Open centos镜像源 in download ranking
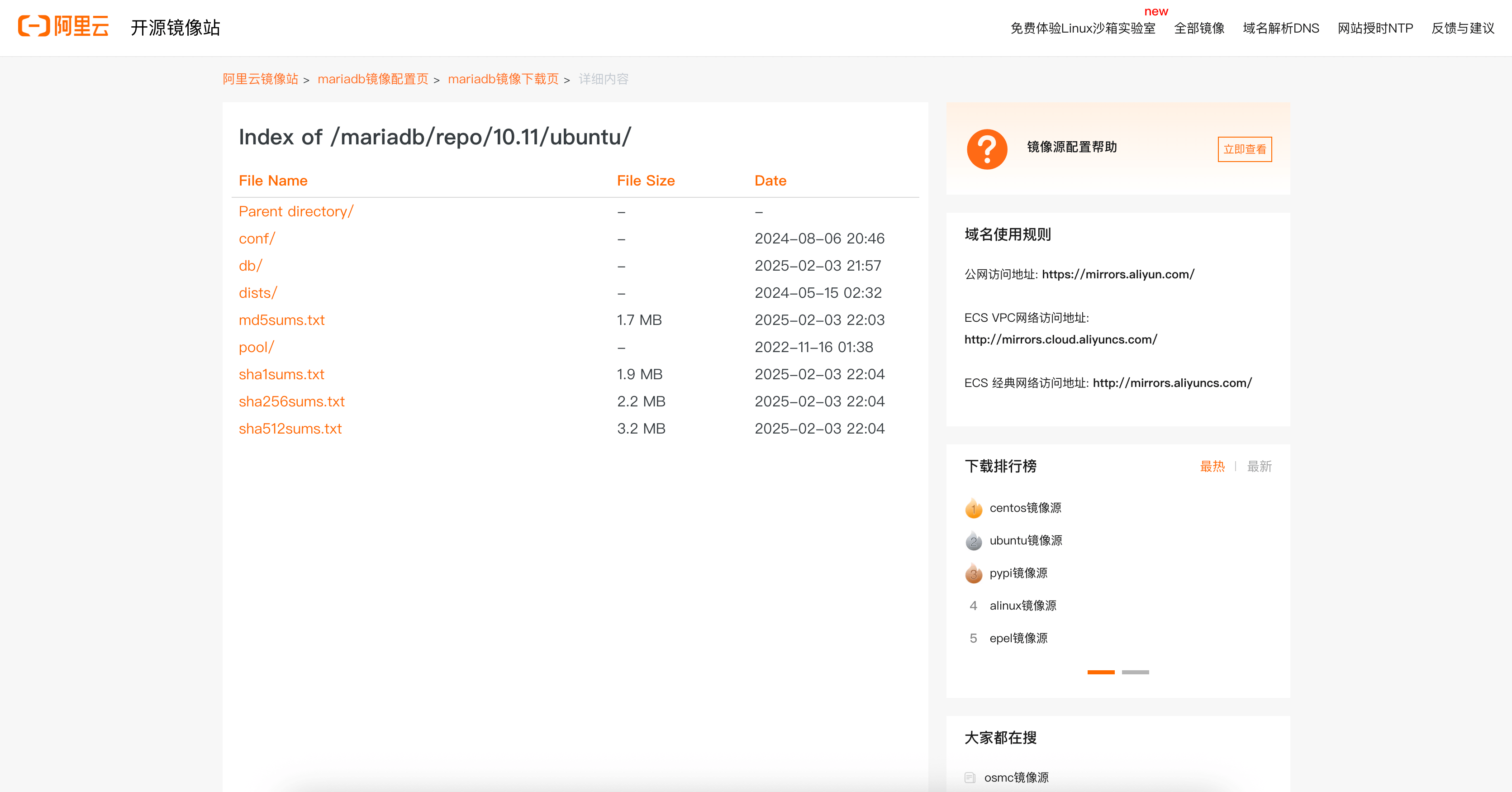 point(1025,508)
